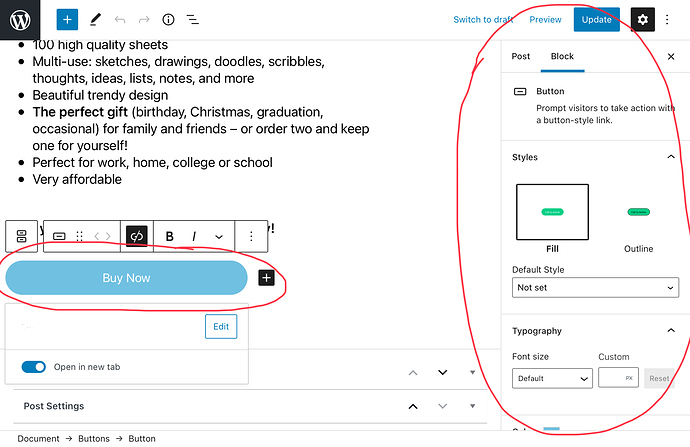Viewport: 690px width, 447px height.
Task: Open block options three-dot menu
Action: 251,236
